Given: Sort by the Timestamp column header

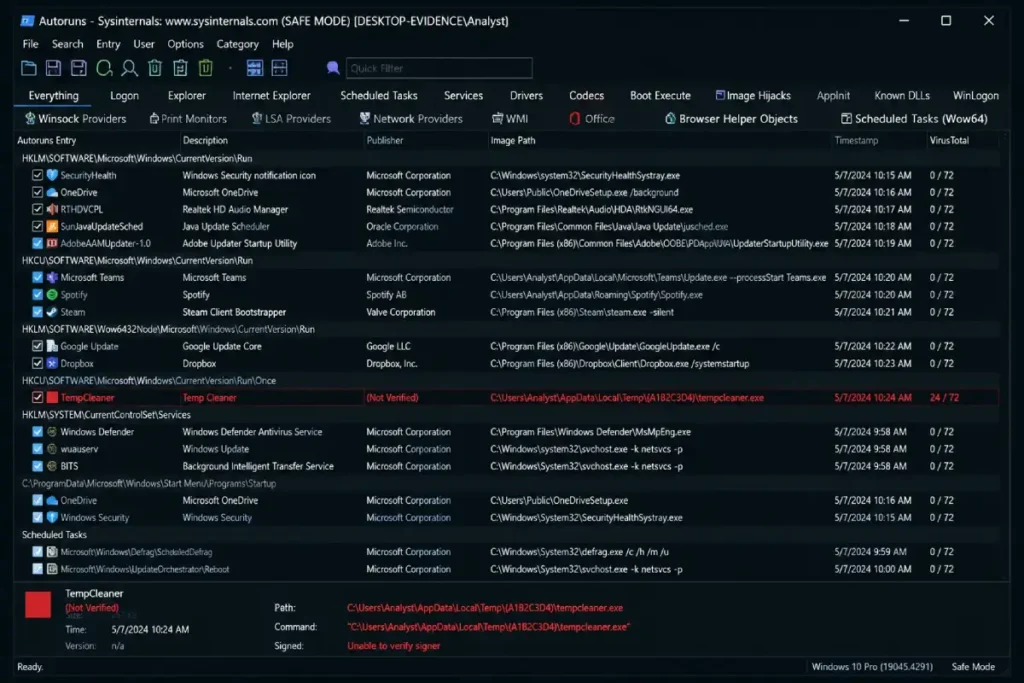Looking at the screenshot, I should 856,140.
